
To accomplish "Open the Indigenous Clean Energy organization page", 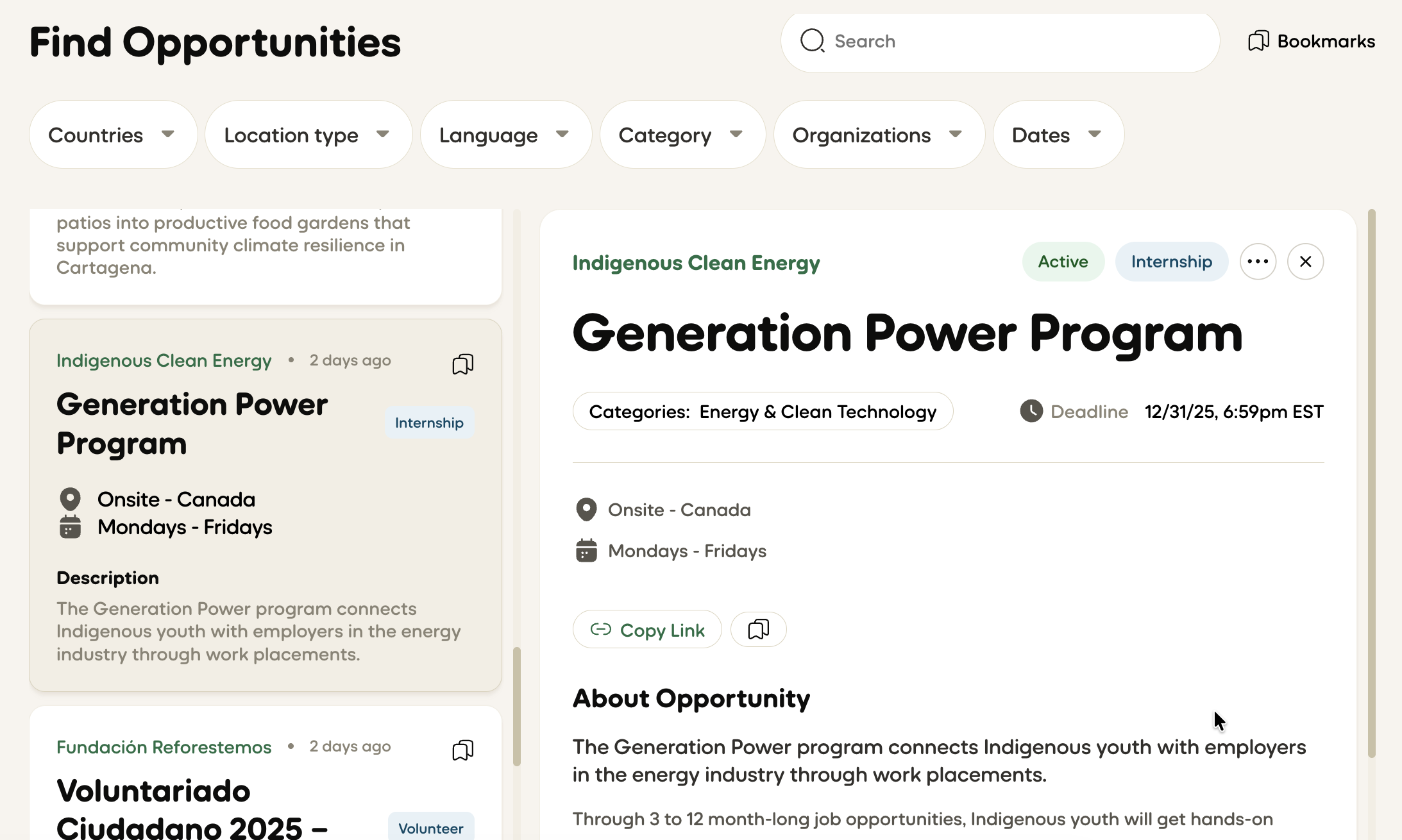I will (695, 263).
